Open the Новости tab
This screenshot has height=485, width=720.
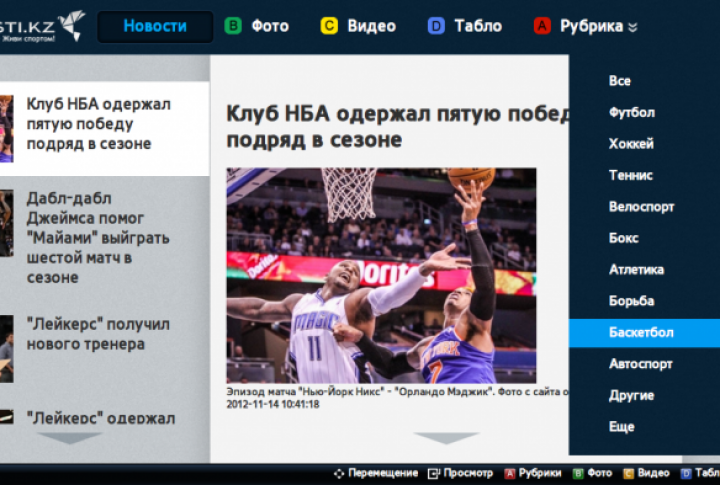pyautogui.click(x=155, y=26)
